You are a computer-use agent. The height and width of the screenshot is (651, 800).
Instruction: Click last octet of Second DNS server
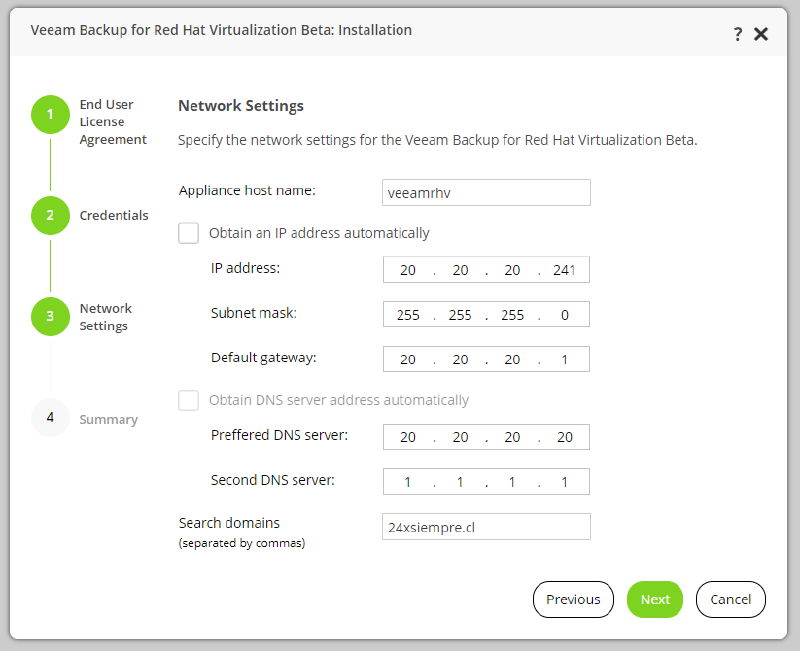coord(564,482)
